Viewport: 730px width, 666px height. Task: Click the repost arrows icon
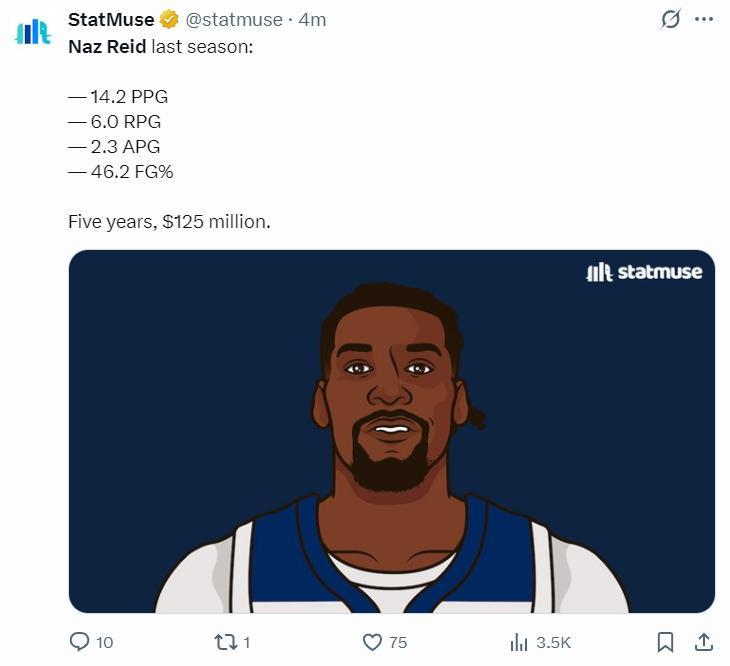click(226, 641)
